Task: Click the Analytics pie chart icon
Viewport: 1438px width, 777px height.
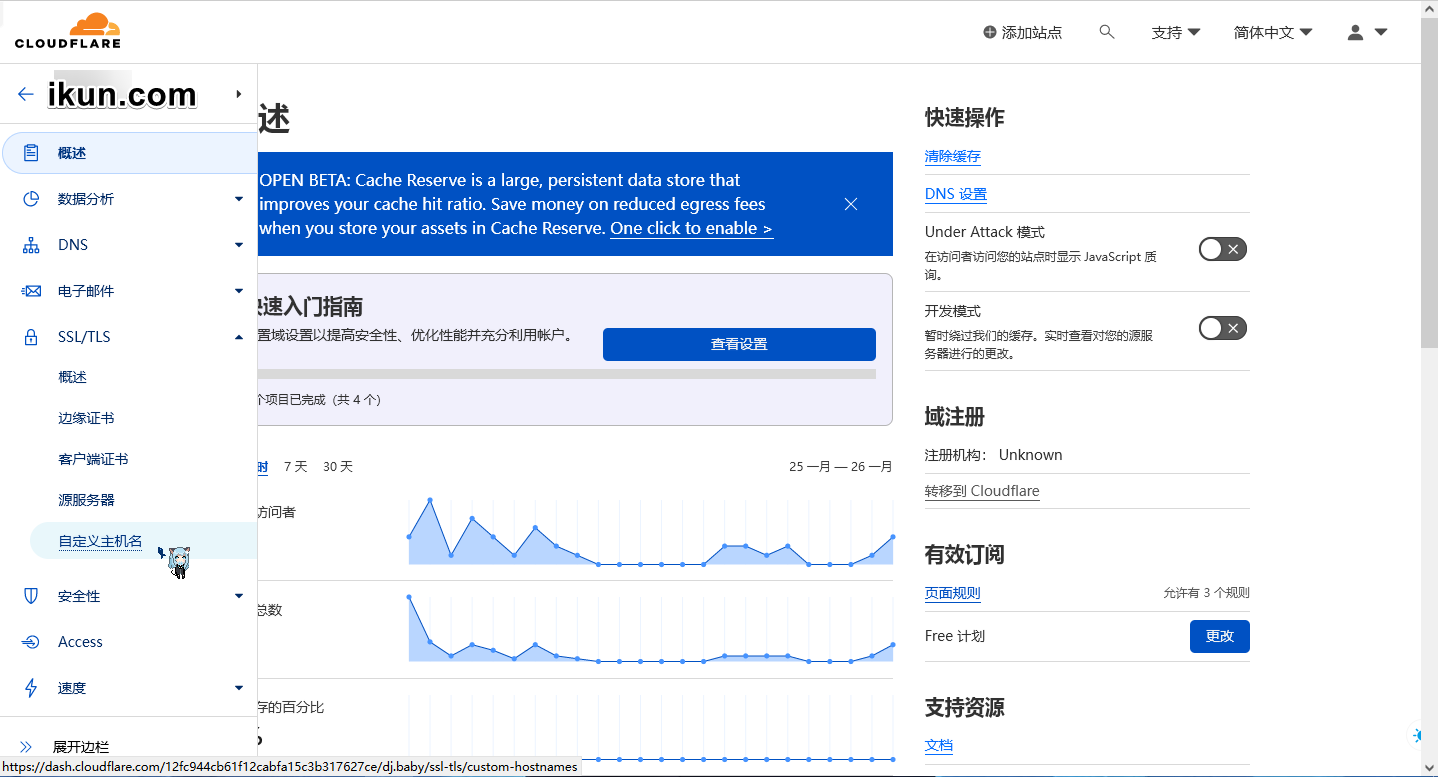Action: pyautogui.click(x=31, y=199)
